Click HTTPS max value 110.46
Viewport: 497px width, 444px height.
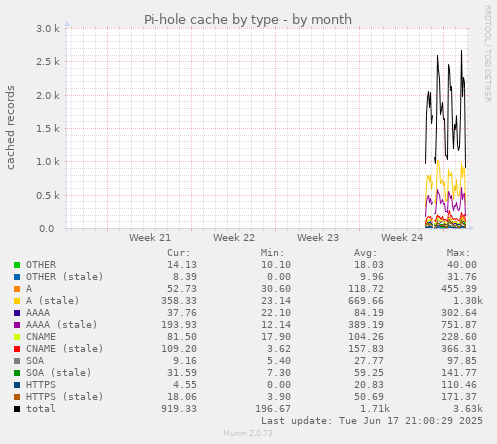click(459, 385)
